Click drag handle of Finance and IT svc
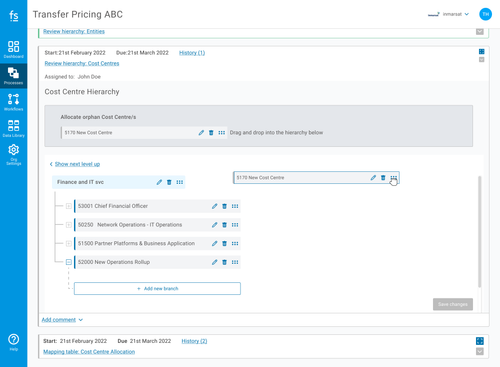Screen dimensions: 500x367 pos(180,182)
